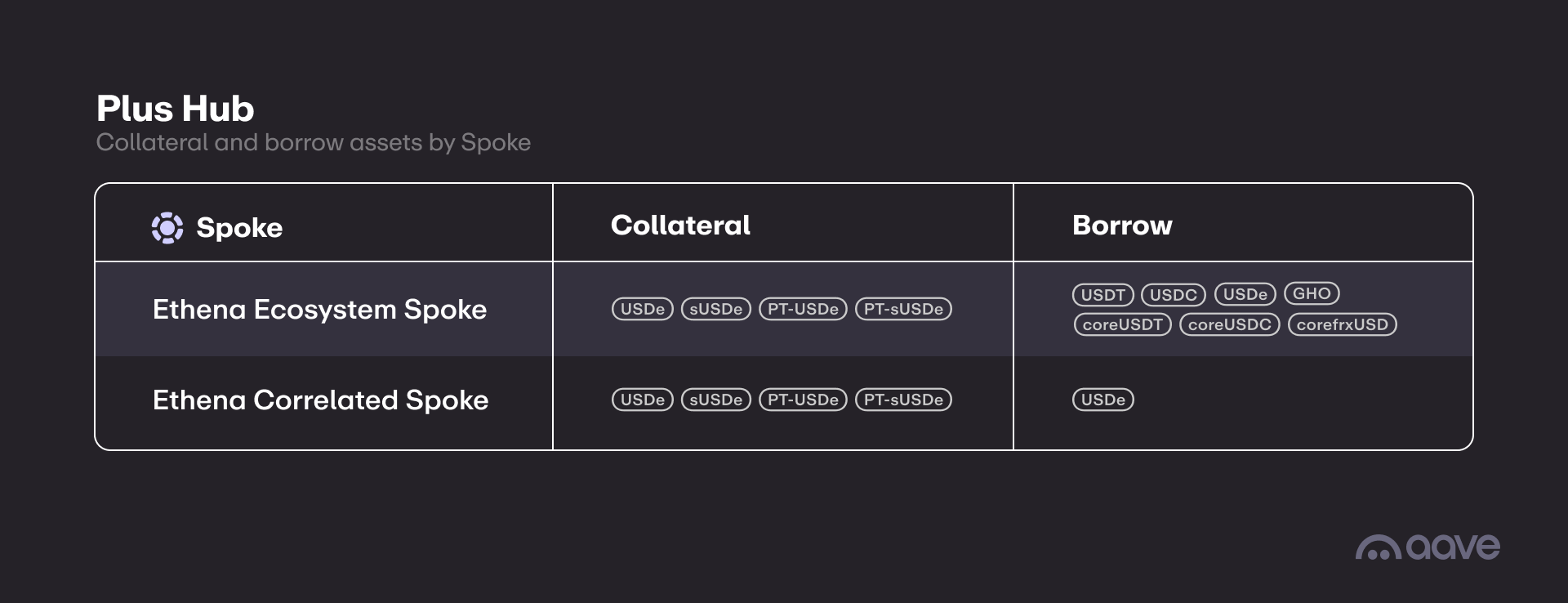This screenshot has height=603, width=1568.
Task: Click sUSDe collateral tag in Correlated row
Action: coord(716,400)
